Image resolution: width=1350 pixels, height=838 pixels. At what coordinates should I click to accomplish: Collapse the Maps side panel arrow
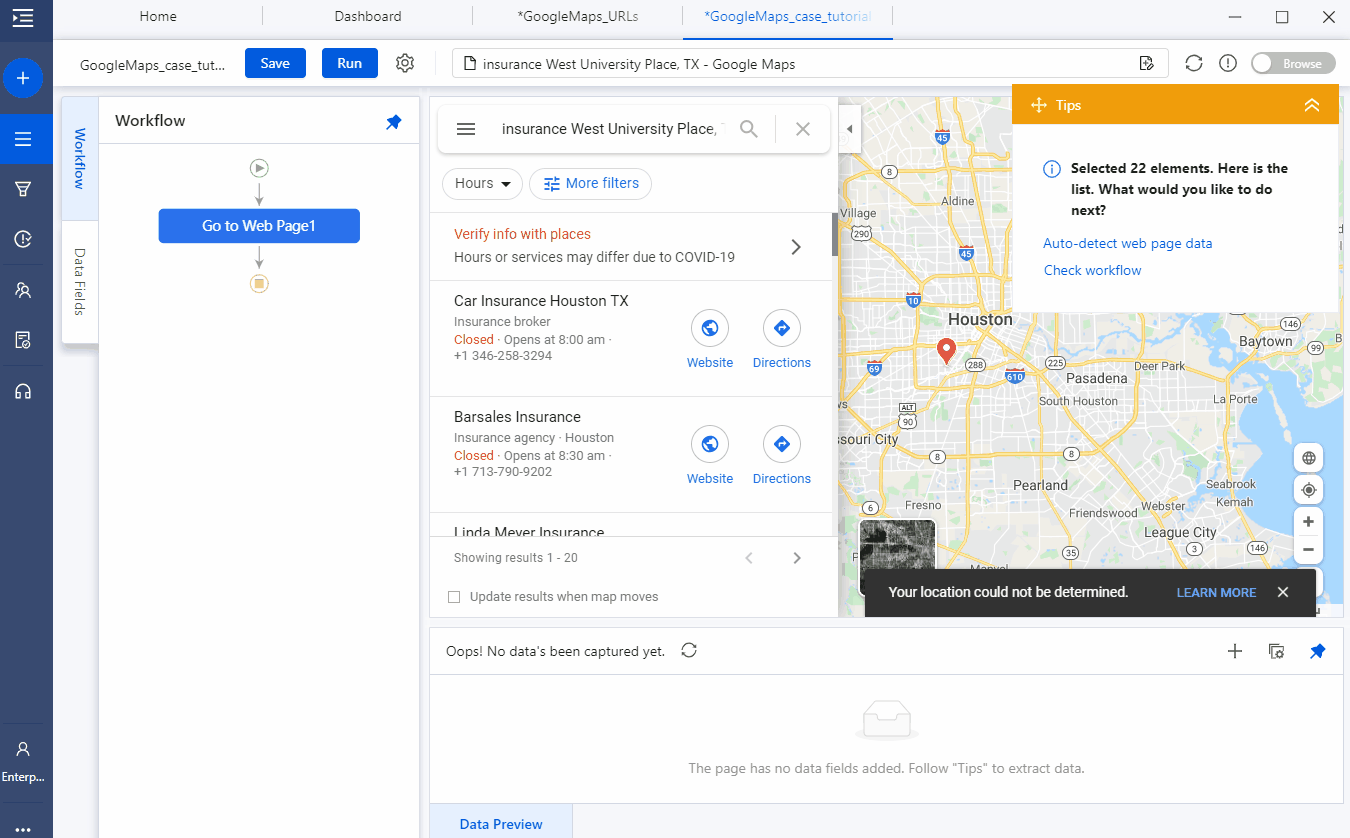click(849, 129)
